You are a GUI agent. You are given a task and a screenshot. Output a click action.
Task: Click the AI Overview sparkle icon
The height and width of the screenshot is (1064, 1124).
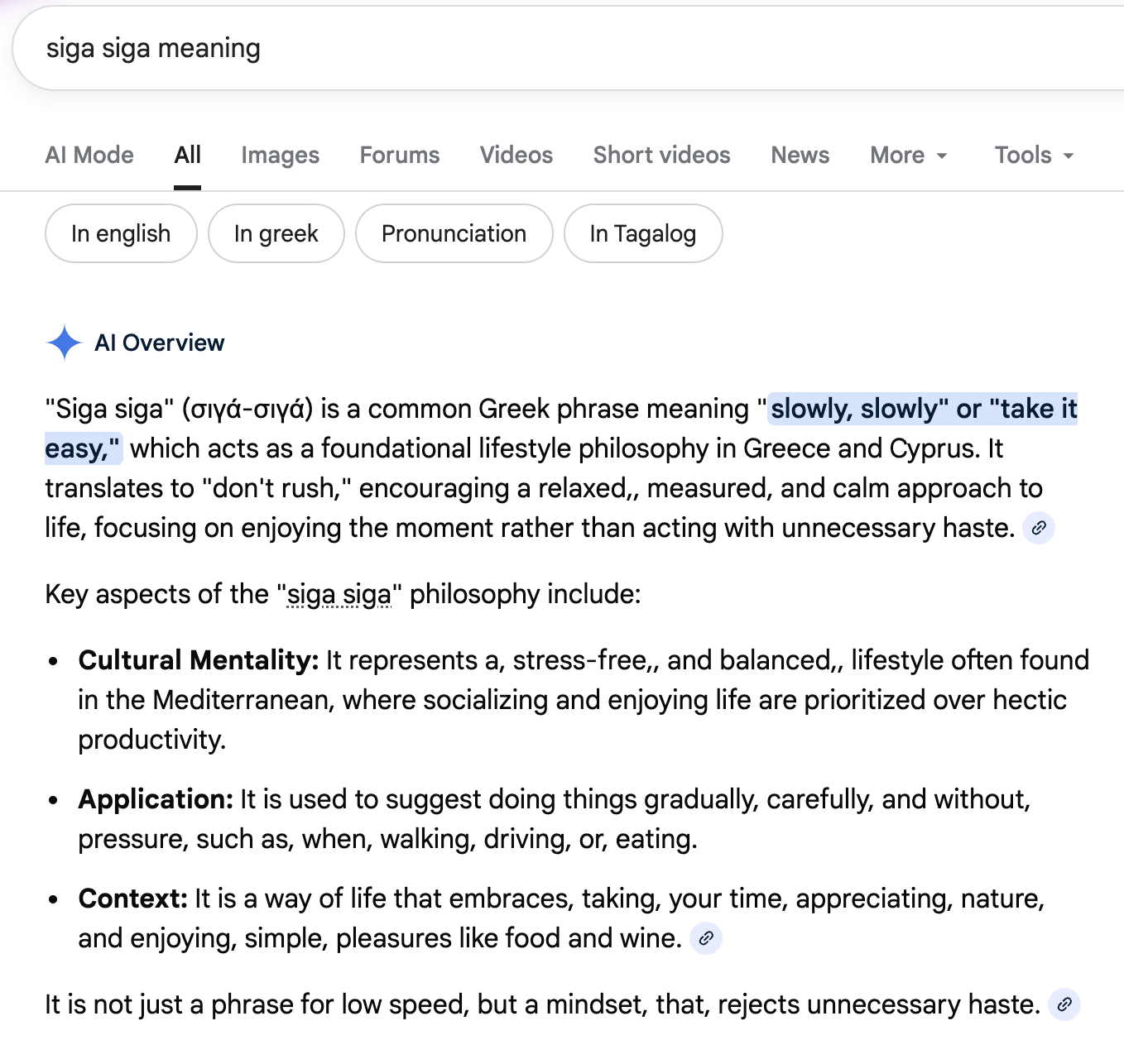(x=64, y=343)
